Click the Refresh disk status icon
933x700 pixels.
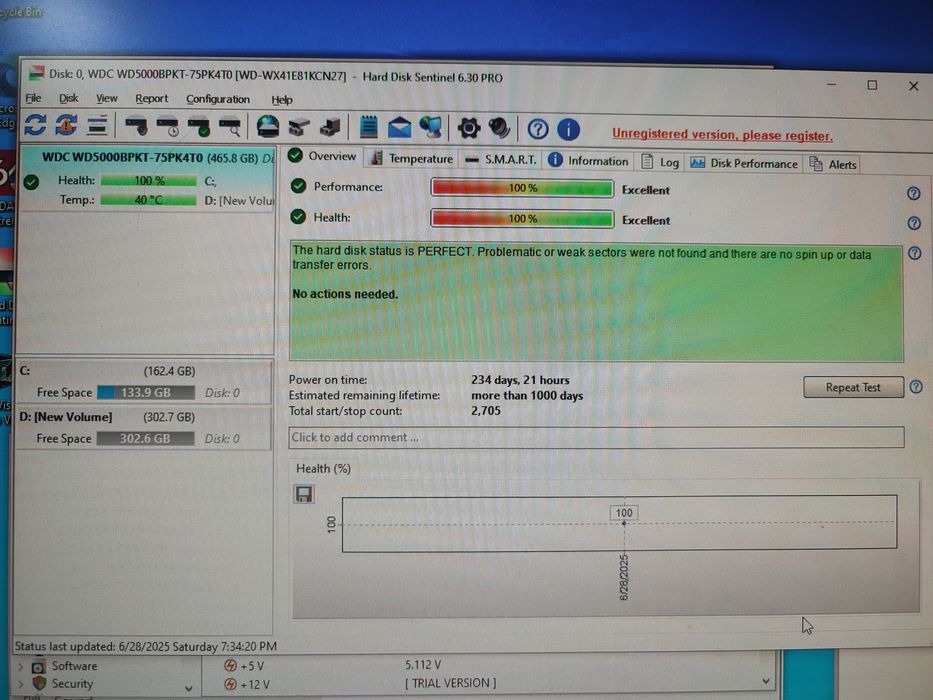pyautogui.click(x=35, y=124)
